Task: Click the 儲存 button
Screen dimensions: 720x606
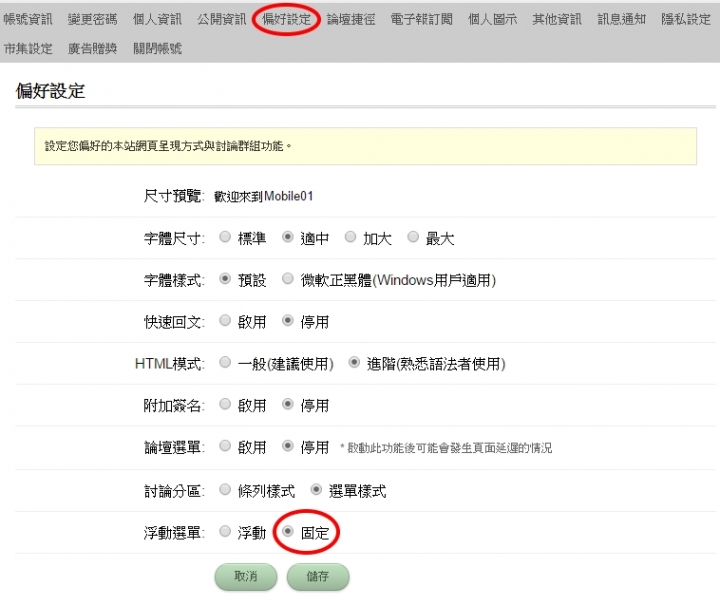Action: pos(318,576)
